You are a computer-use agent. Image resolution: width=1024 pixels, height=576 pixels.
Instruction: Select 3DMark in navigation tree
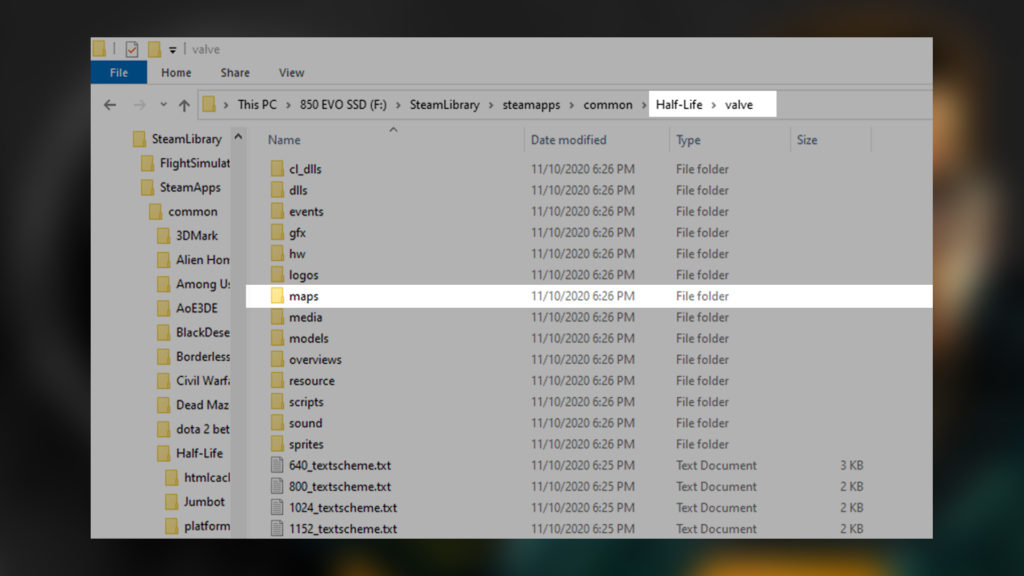197,236
